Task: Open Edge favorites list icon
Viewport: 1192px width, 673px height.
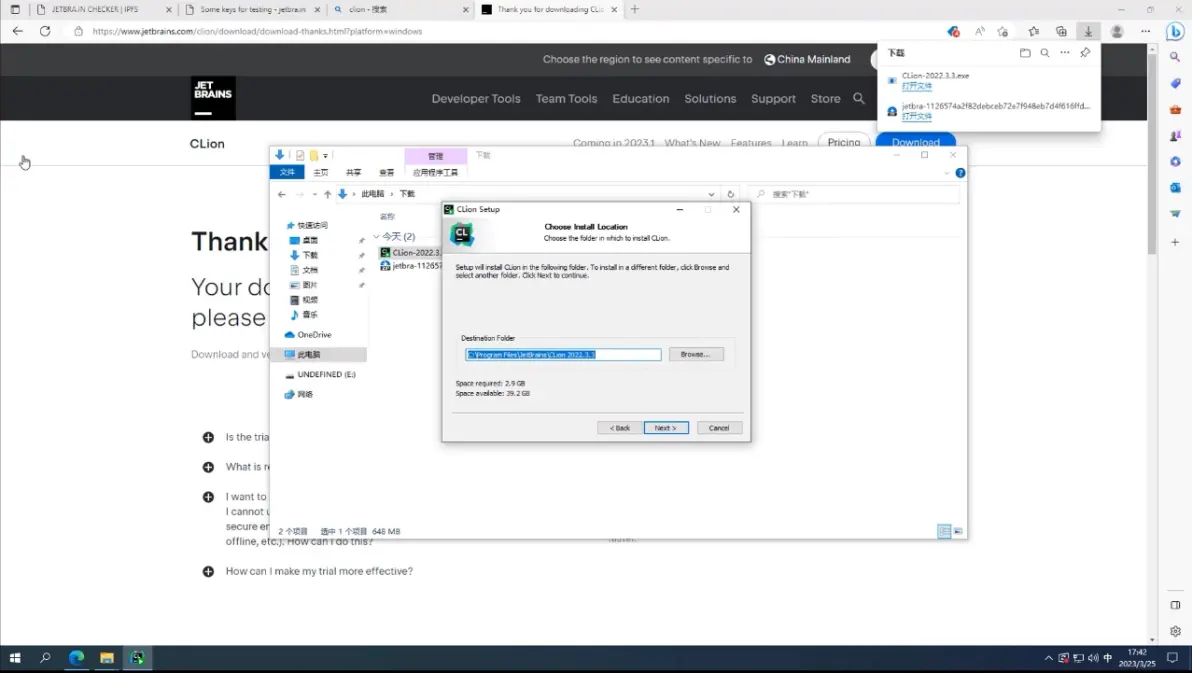Action: (1034, 31)
